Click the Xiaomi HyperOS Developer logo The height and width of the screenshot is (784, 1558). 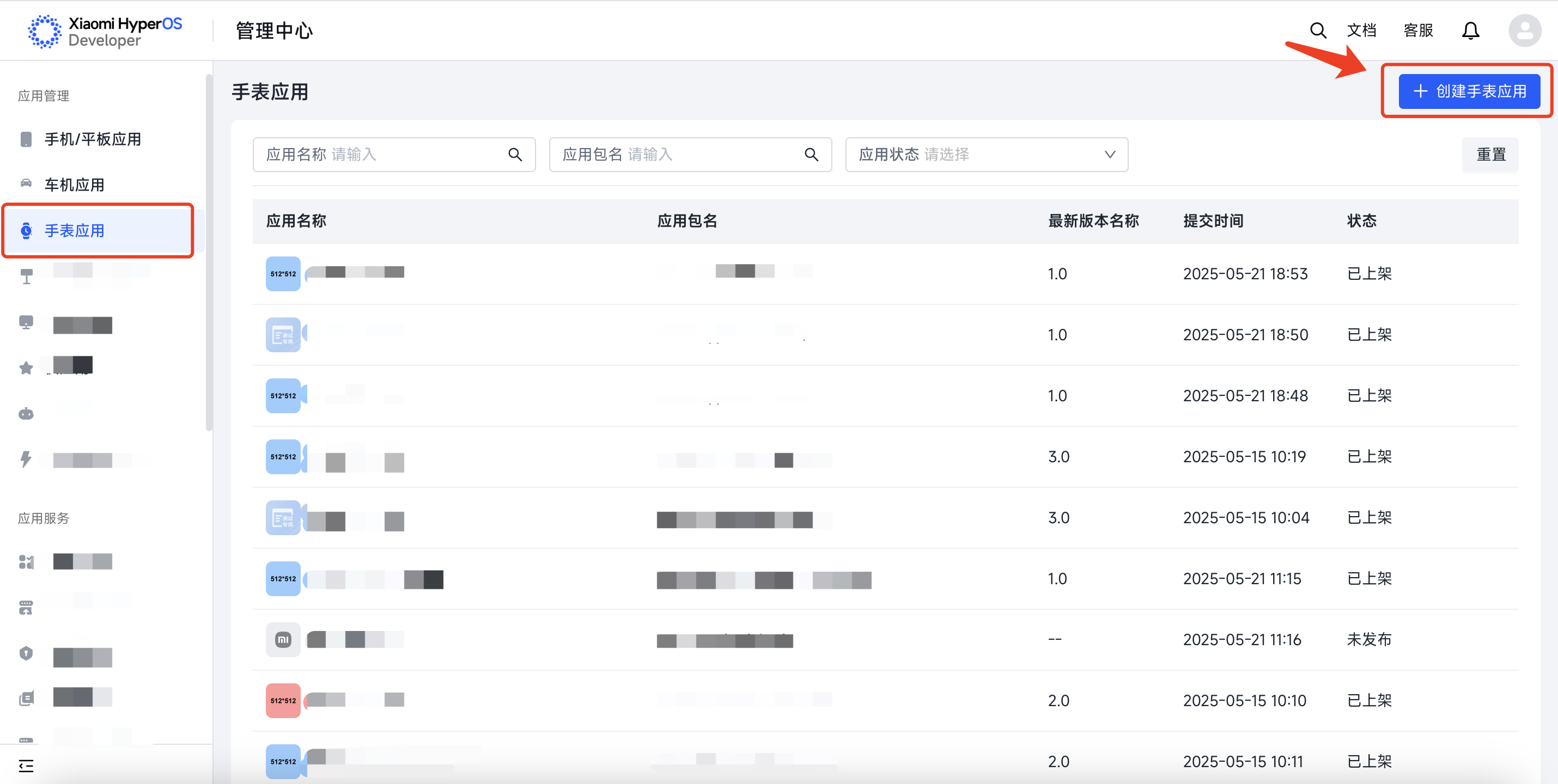(x=105, y=32)
